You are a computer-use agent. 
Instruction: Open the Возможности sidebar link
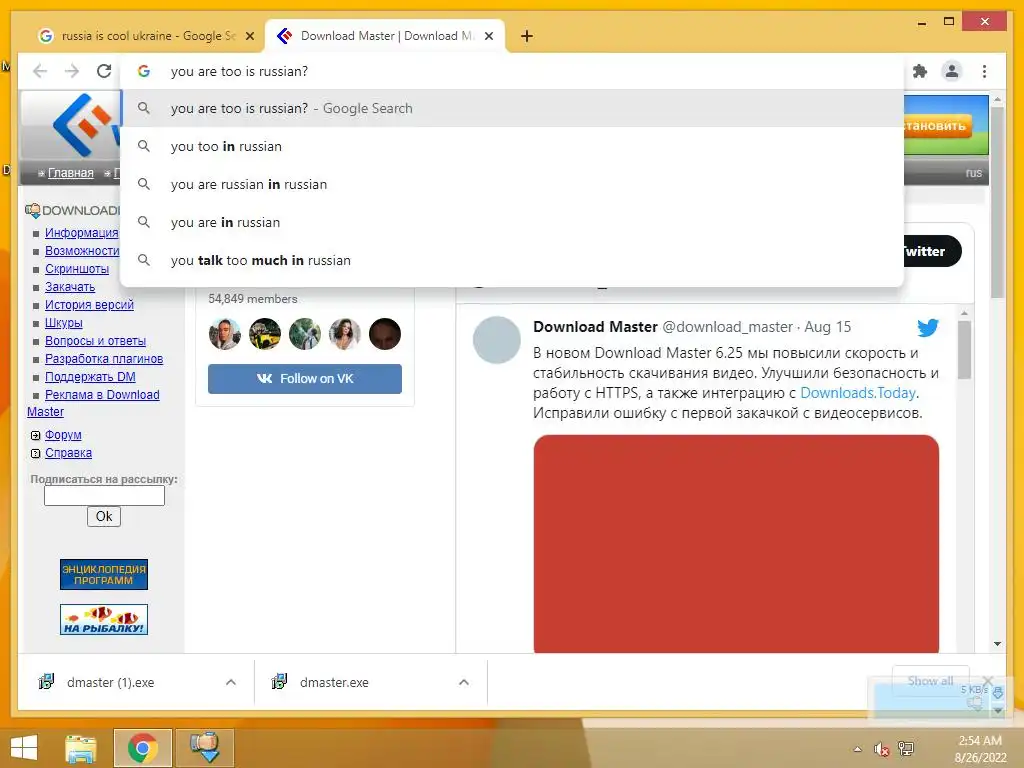(x=82, y=251)
